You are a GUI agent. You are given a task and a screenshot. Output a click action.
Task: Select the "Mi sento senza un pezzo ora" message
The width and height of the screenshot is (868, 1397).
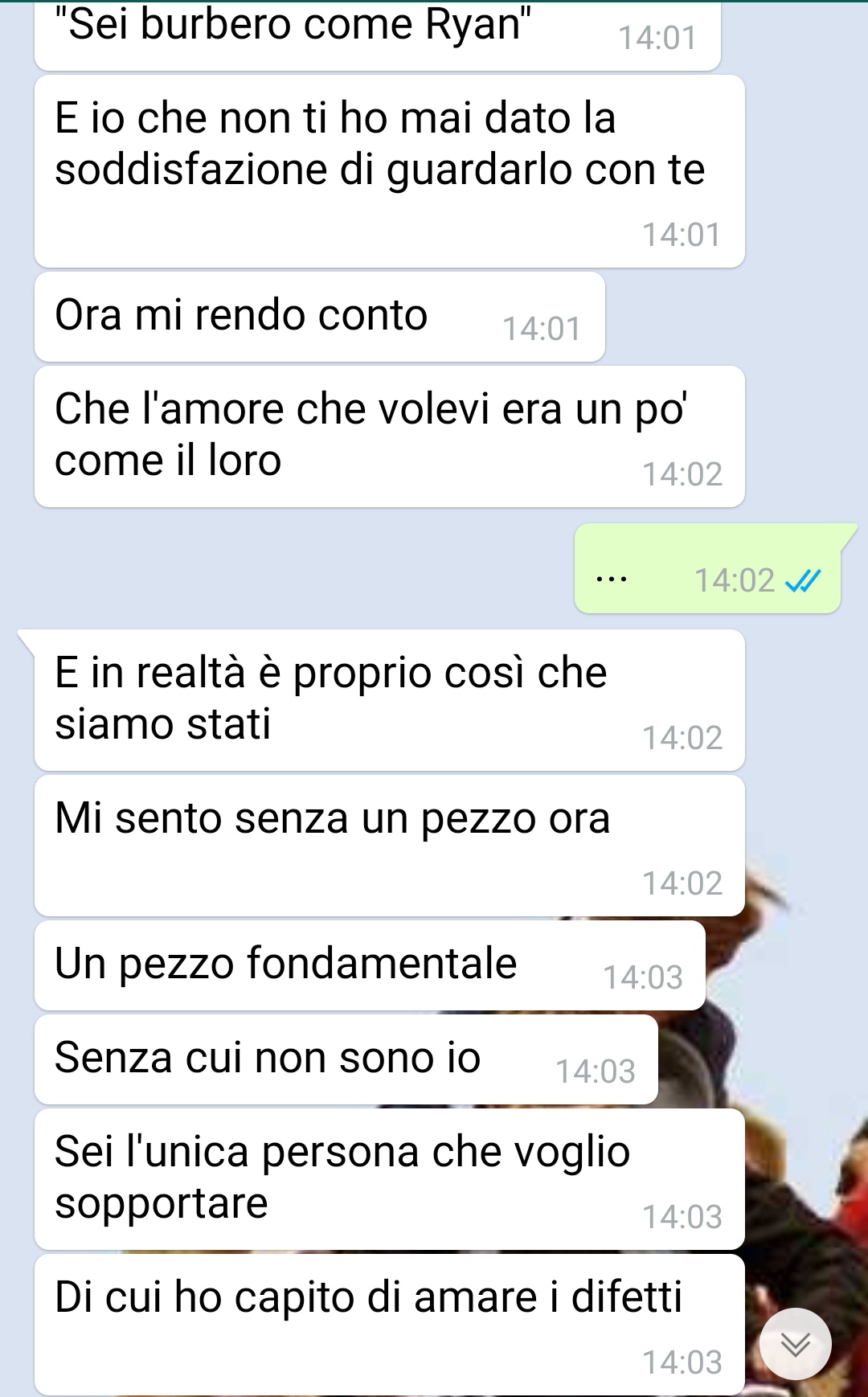click(389, 846)
